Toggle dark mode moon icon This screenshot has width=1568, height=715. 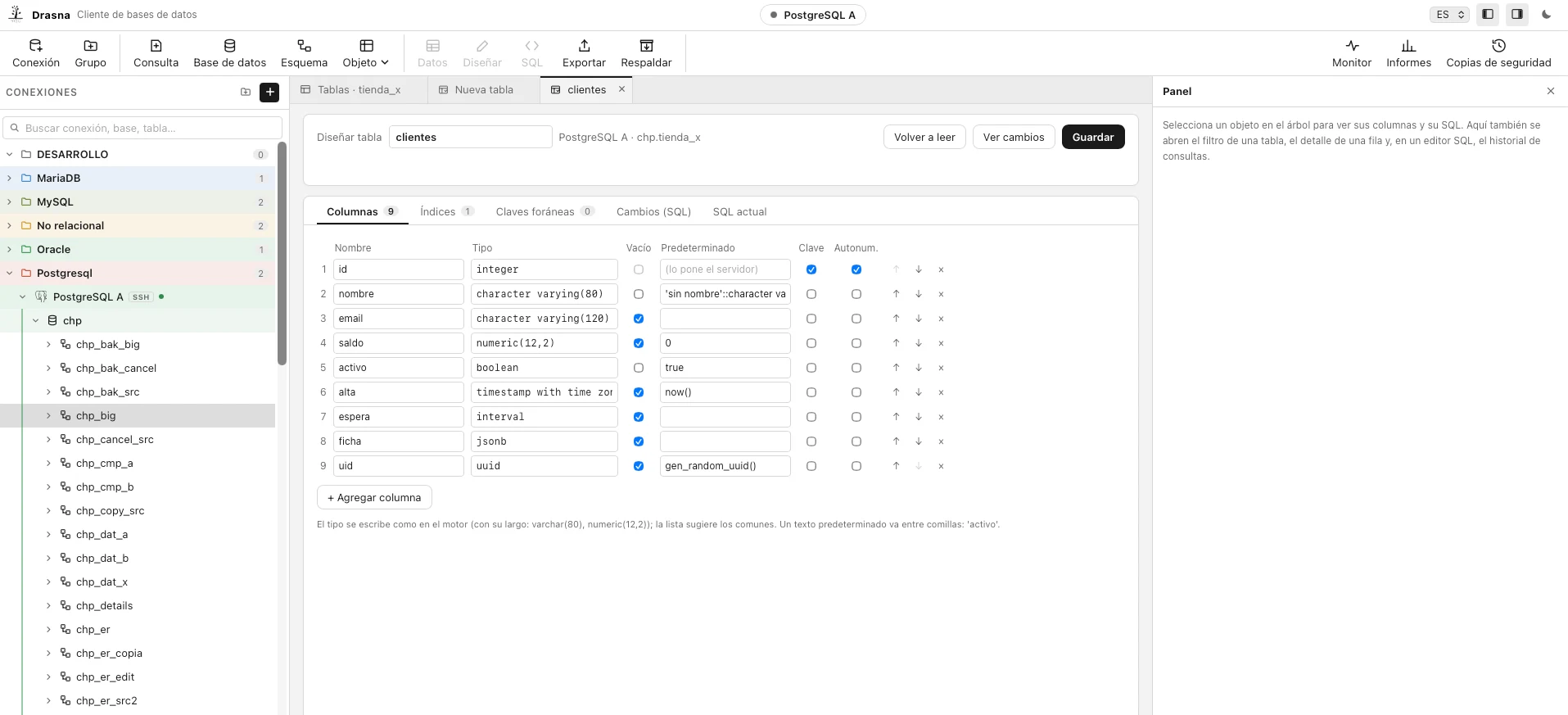click(1547, 15)
